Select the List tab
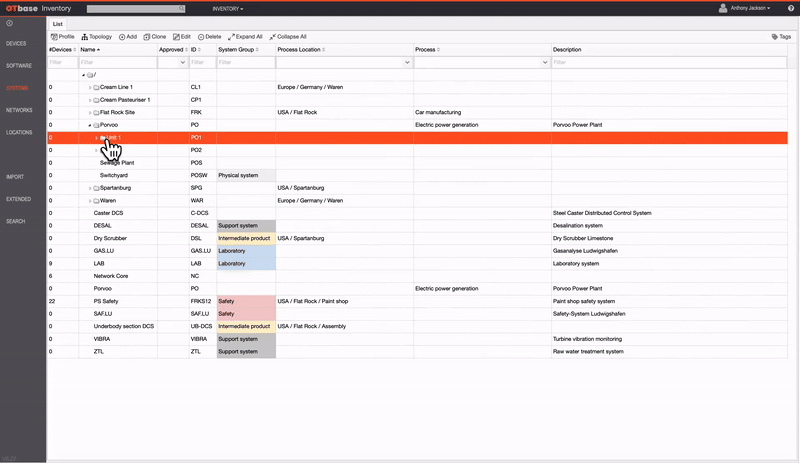Image resolution: width=800 pixels, height=463 pixels. coord(58,24)
